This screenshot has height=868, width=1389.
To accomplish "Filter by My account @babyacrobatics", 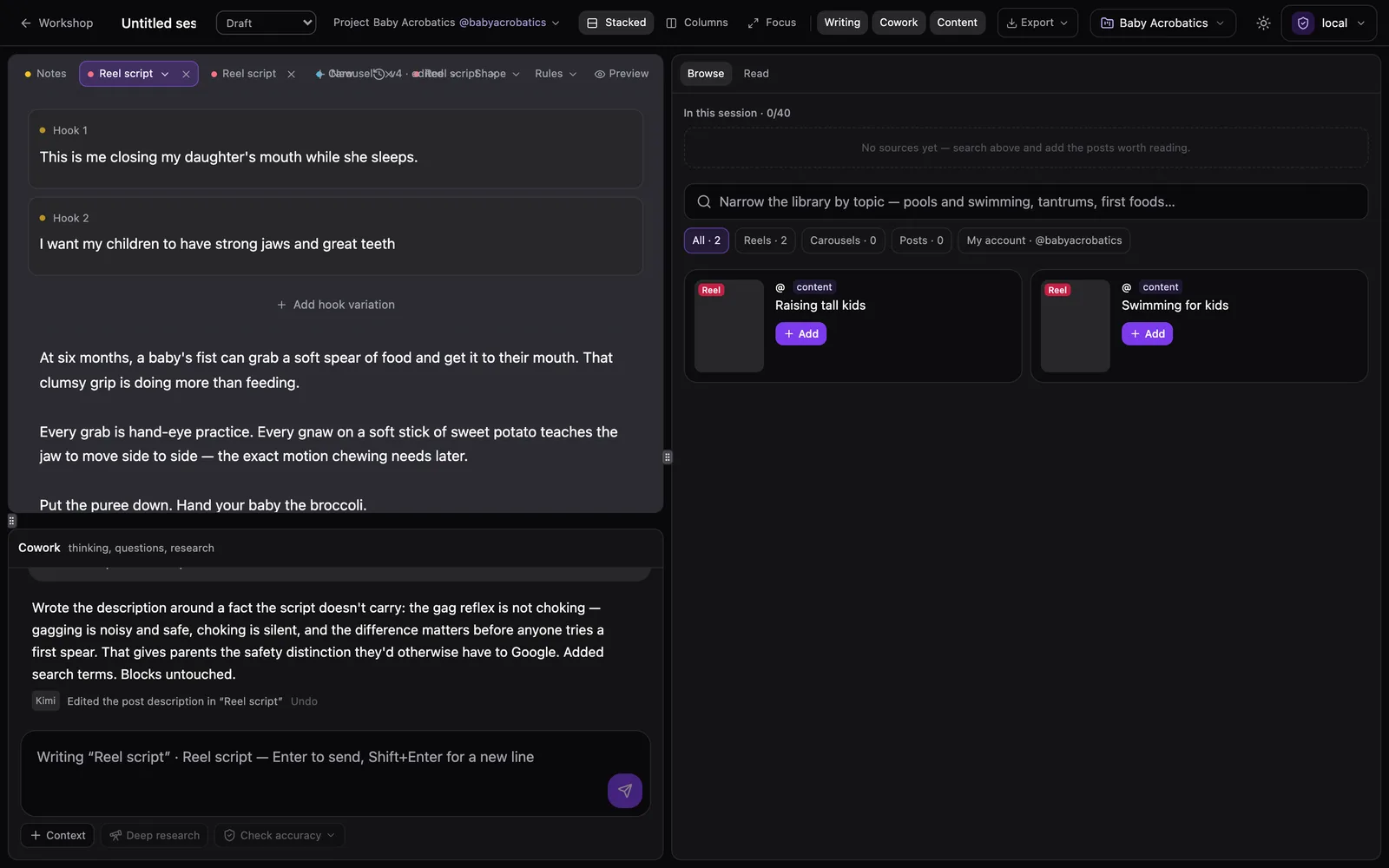I will click(1043, 240).
